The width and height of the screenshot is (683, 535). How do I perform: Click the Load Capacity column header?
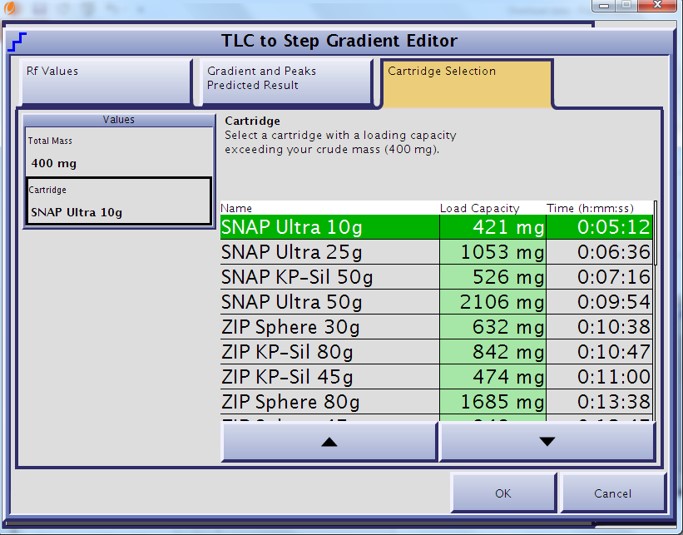pyautogui.click(x=480, y=208)
